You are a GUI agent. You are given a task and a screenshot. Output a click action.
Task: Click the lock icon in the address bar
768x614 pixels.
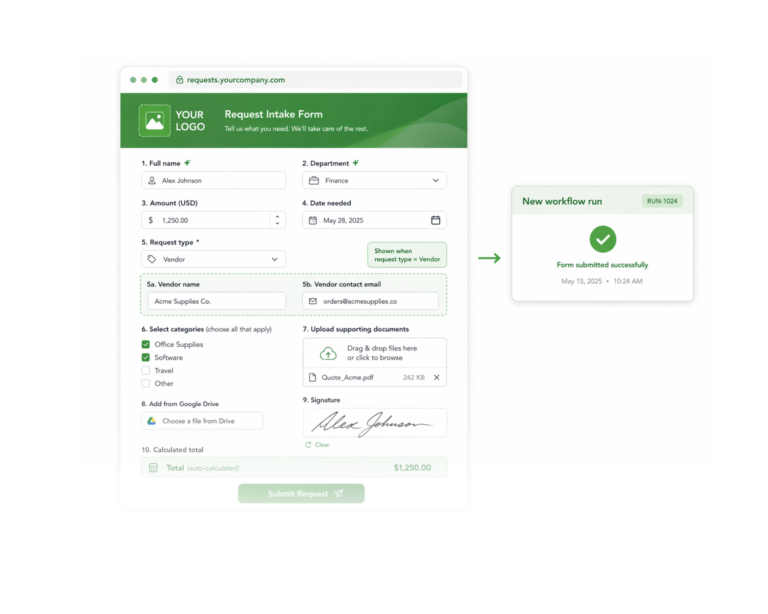click(179, 79)
